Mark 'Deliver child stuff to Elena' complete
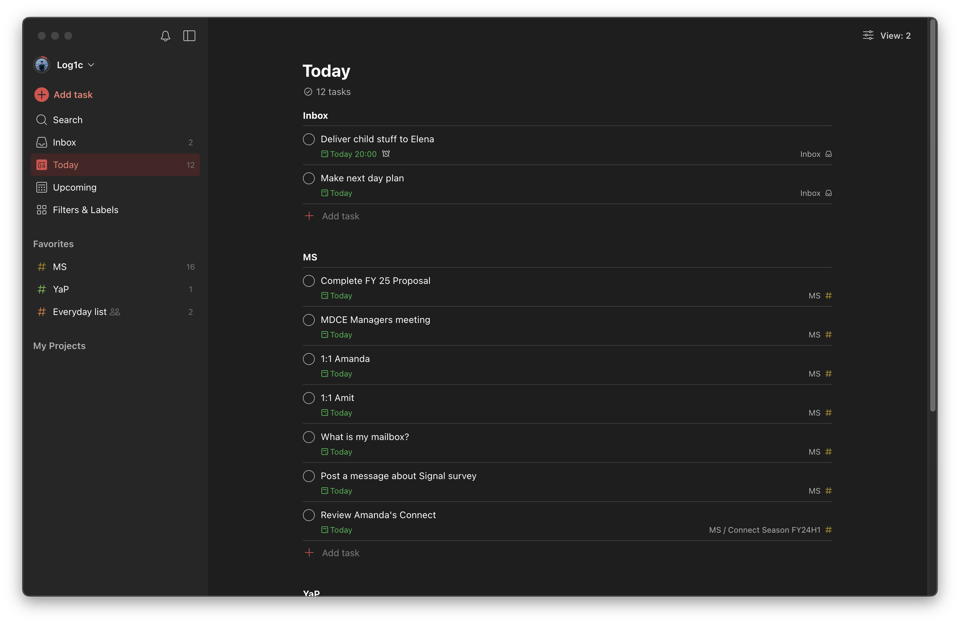The width and height of the screenshot is (960, 624). (309, 140)
